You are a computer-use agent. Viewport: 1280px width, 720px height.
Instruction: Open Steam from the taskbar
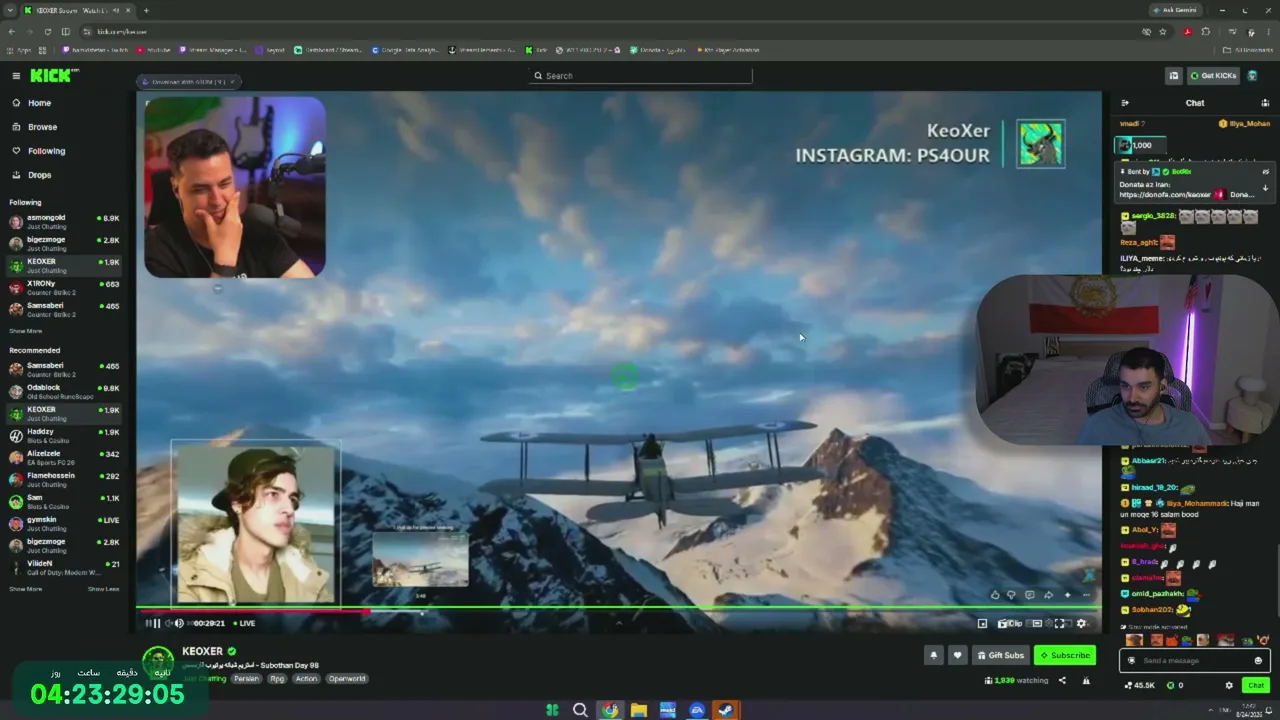[x=726, y=710]
